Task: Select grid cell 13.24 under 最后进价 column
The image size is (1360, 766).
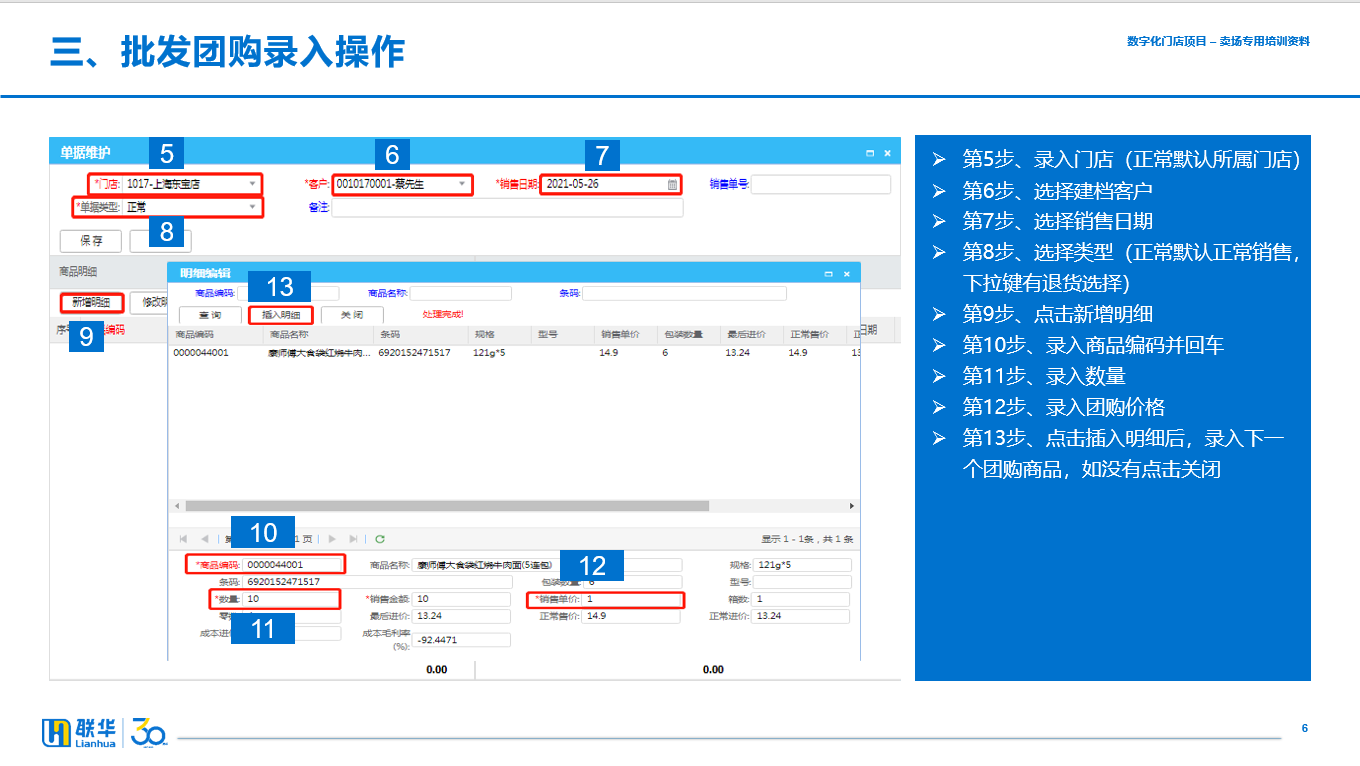Action: point(738,352)
